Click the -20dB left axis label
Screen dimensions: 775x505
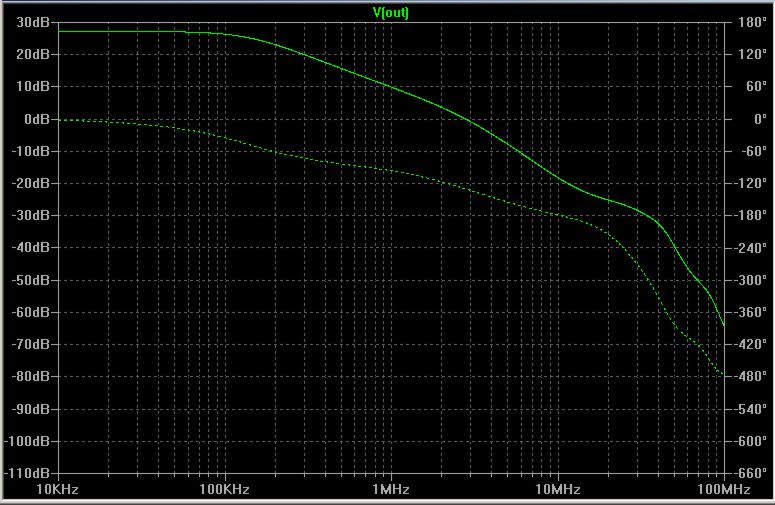31,183
